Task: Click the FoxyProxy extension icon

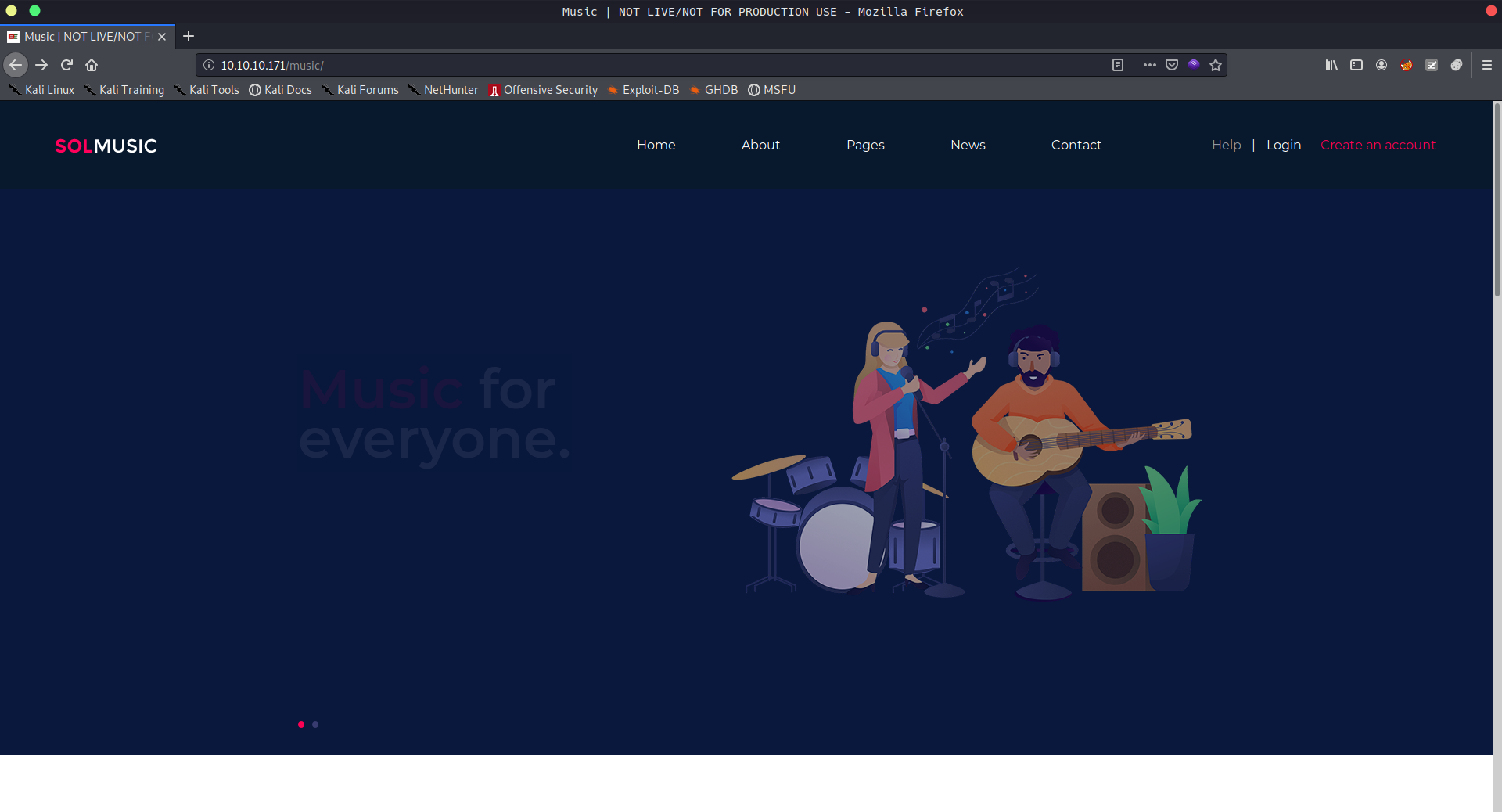Action: point(1407,65)
